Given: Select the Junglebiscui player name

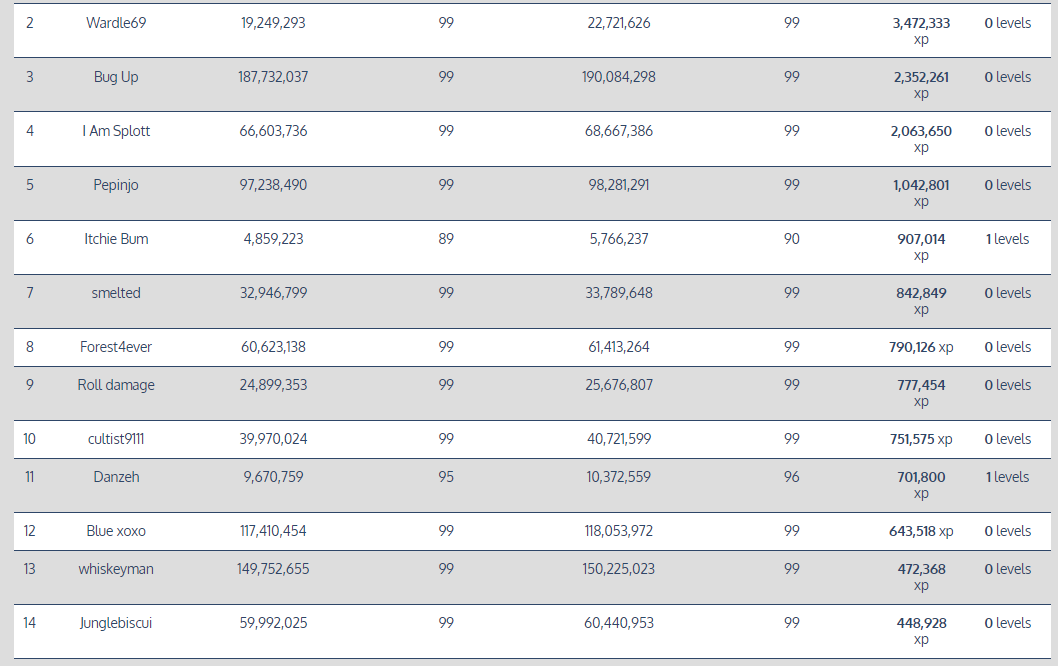Looking at the screenshot, I should click(116, 623).
